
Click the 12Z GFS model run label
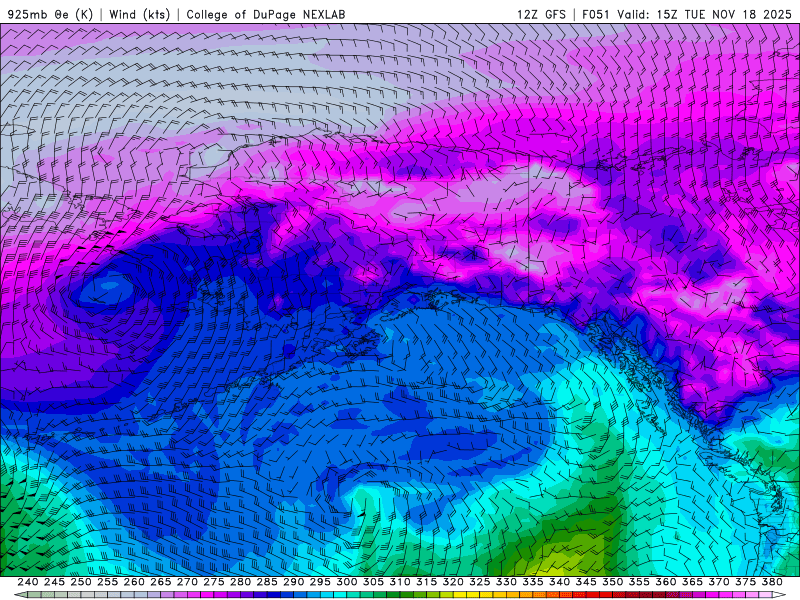pyautogui.click(x=541, y=14)
